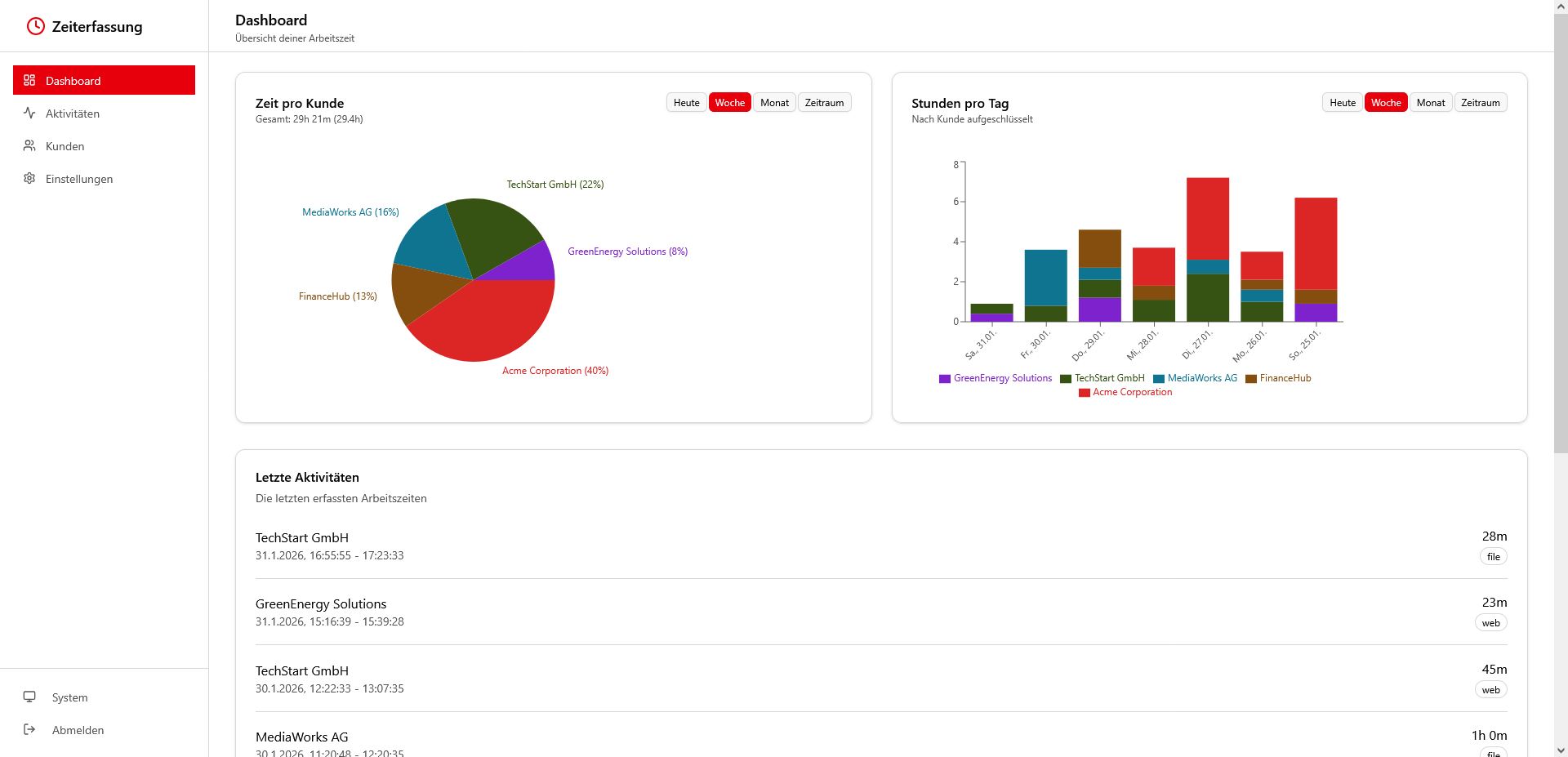The image size is (1568, 757).
Task: Open the Aktivitäten menu item
Action: (73, 114)
